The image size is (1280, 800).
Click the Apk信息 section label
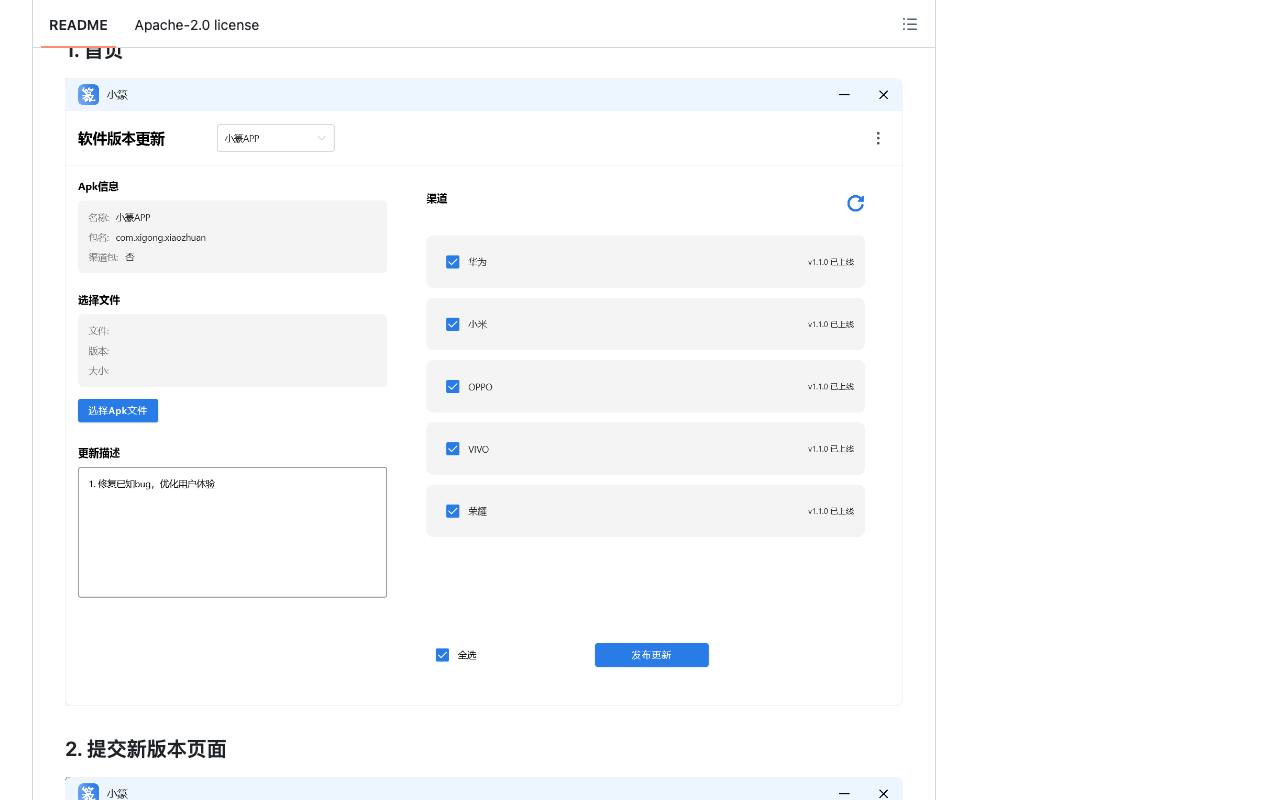tap(98, 186)
